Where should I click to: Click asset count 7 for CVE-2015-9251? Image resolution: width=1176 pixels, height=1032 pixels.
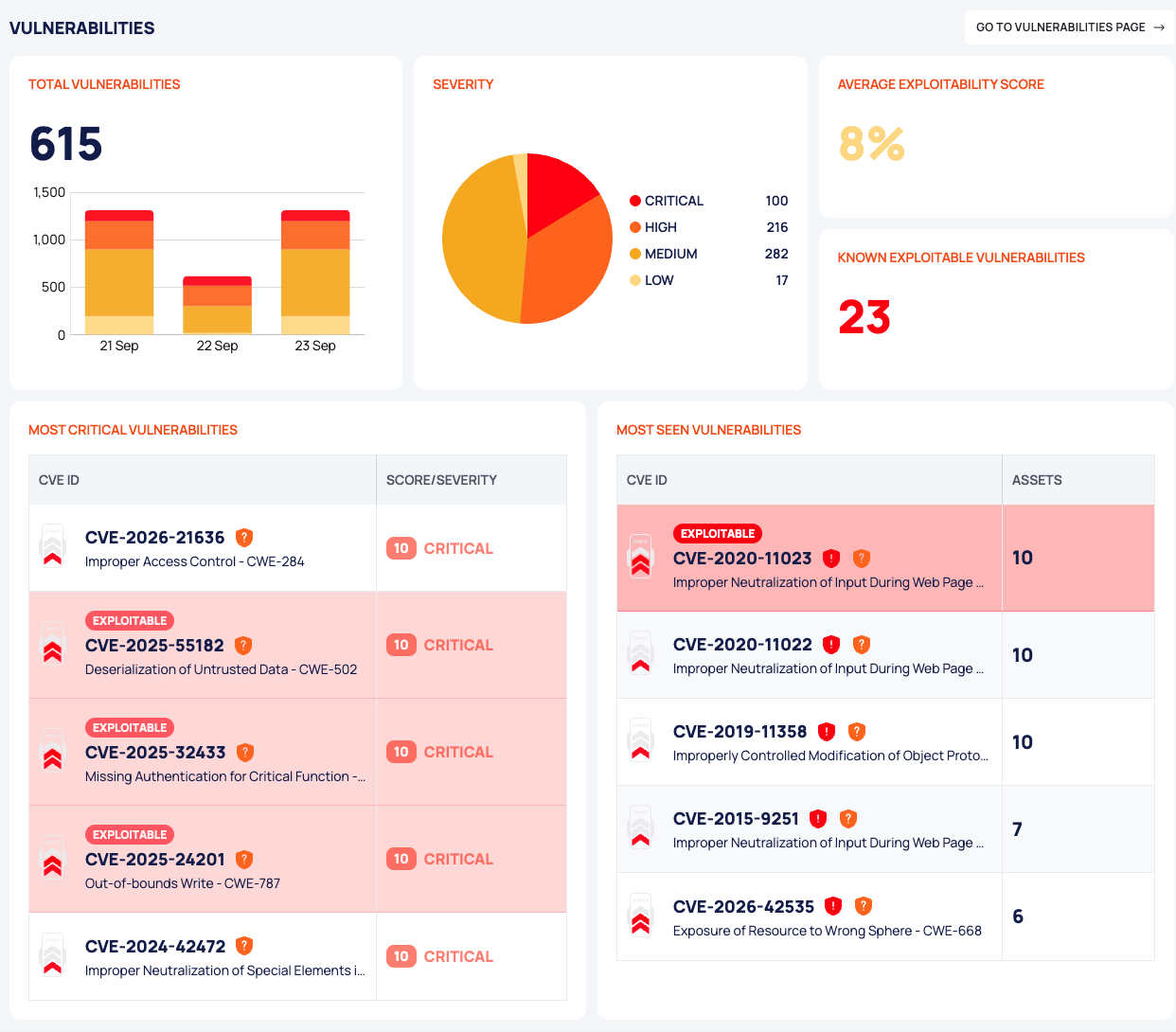tap(1017, 829)
